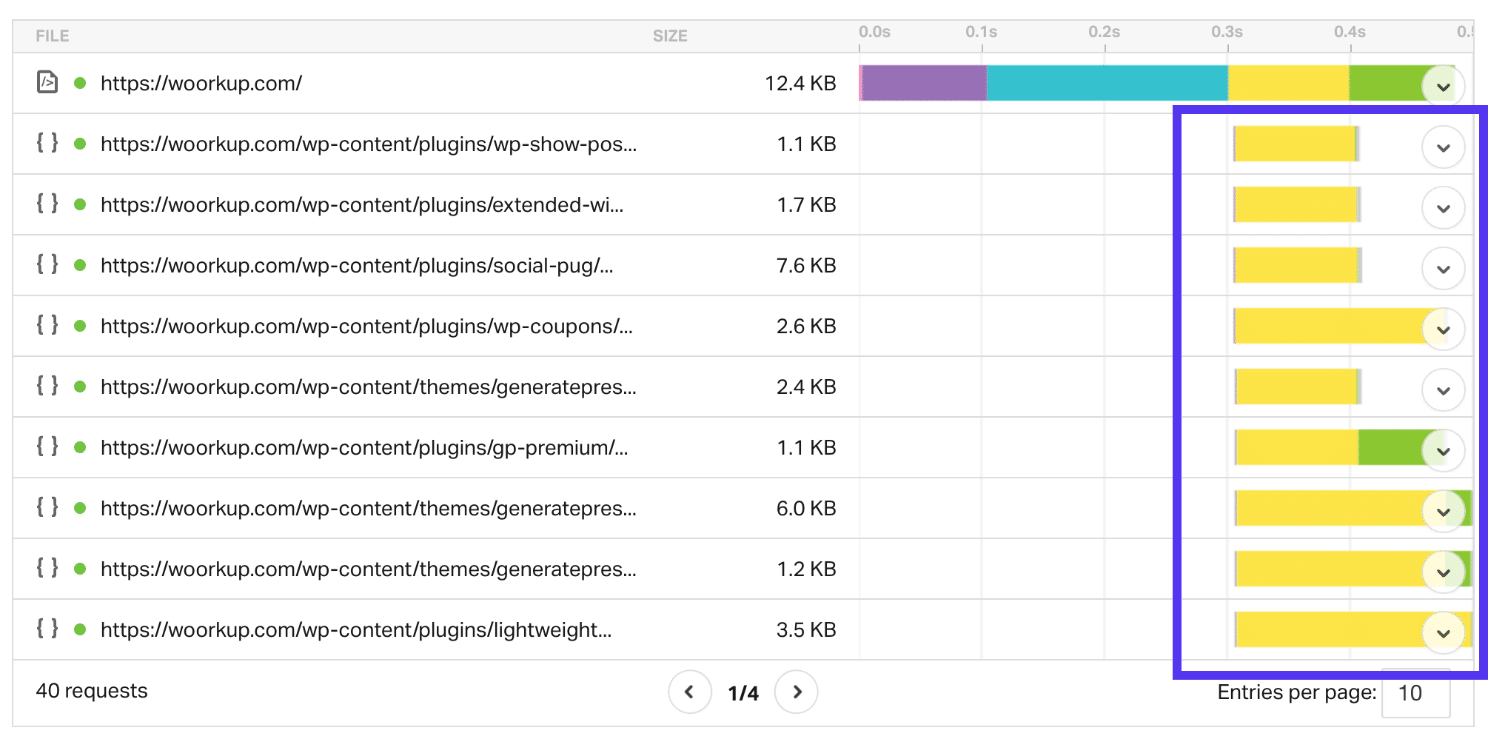The width and height of the screenshot is (1488, 739).
Task: Open the wp-coupons plugin file URL
Action: [366, 327]
